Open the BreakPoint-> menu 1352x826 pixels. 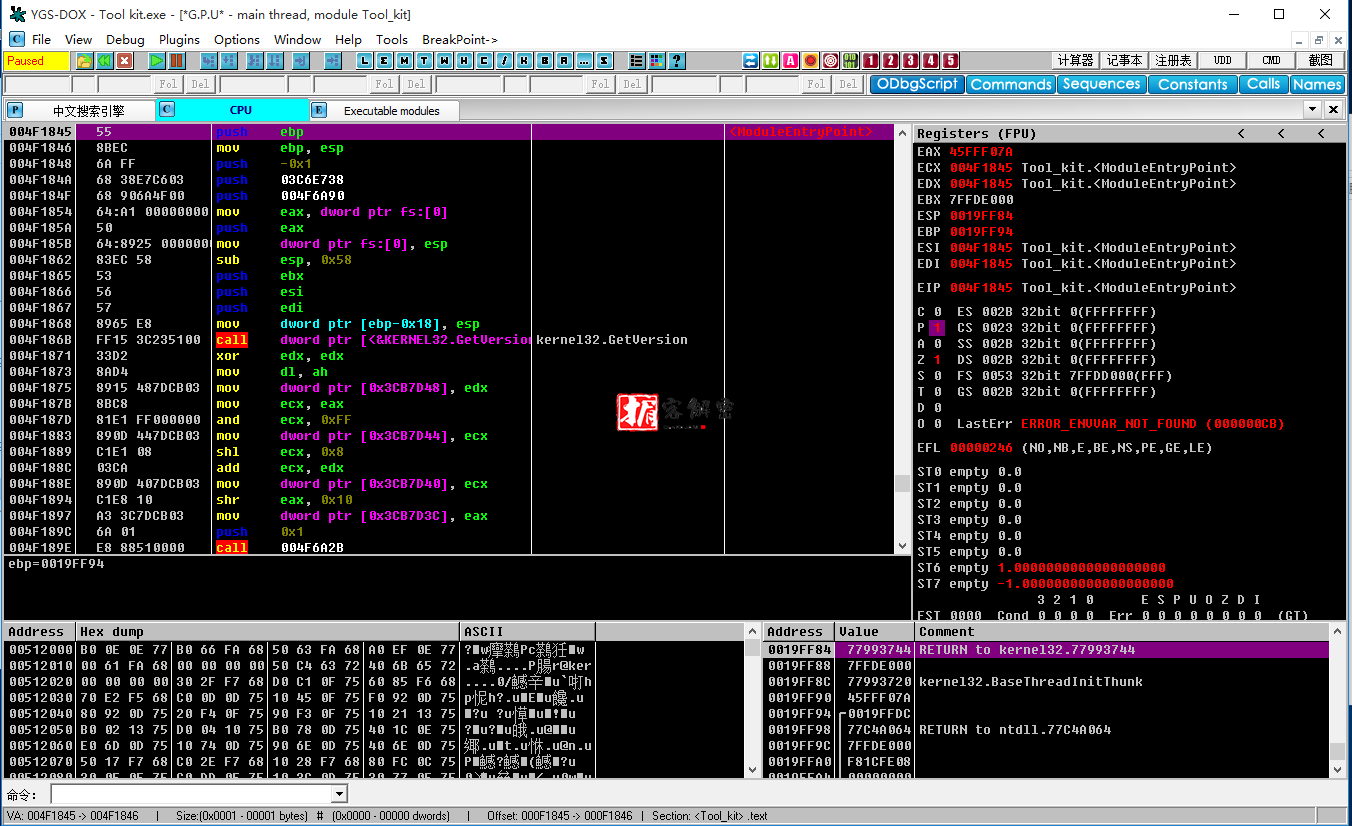[460, 39]
